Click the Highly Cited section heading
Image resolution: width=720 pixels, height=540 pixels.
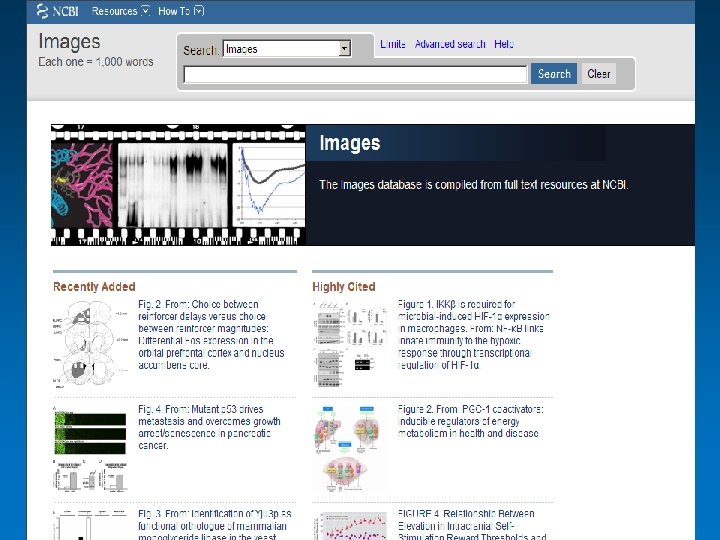point(344,287)
